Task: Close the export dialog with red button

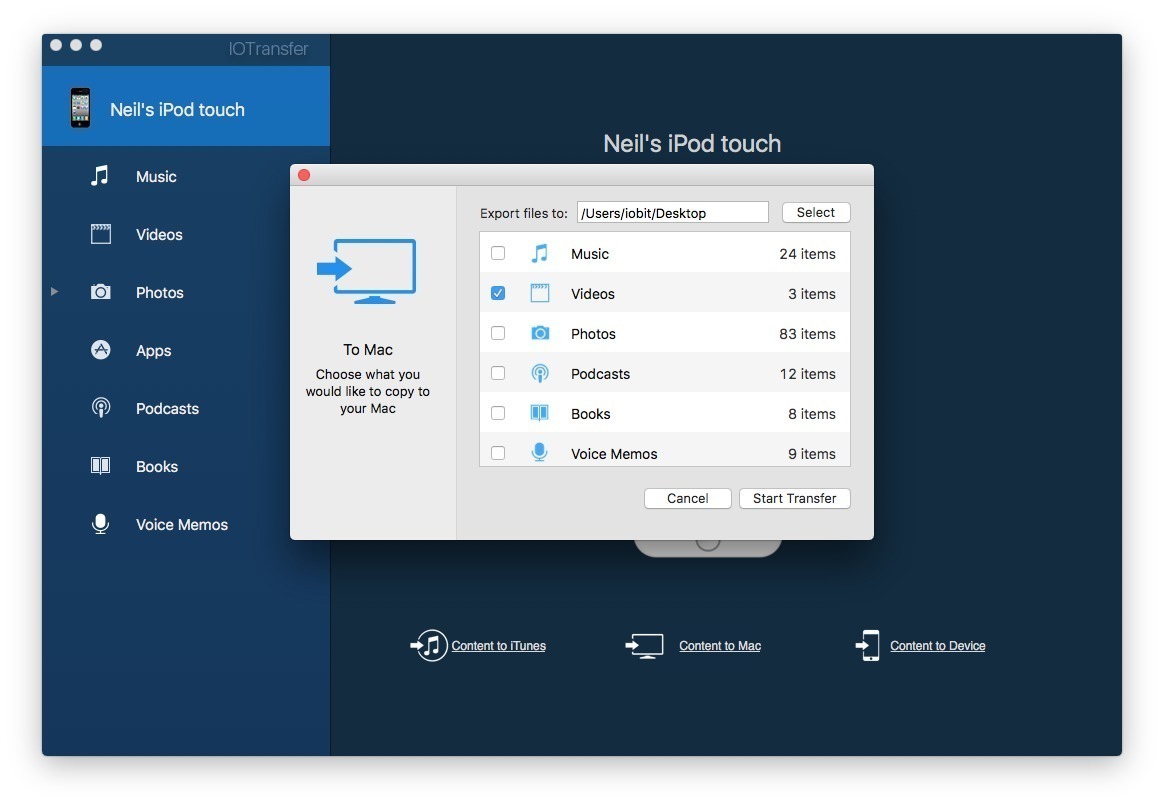Action: [x=304, y=175]
